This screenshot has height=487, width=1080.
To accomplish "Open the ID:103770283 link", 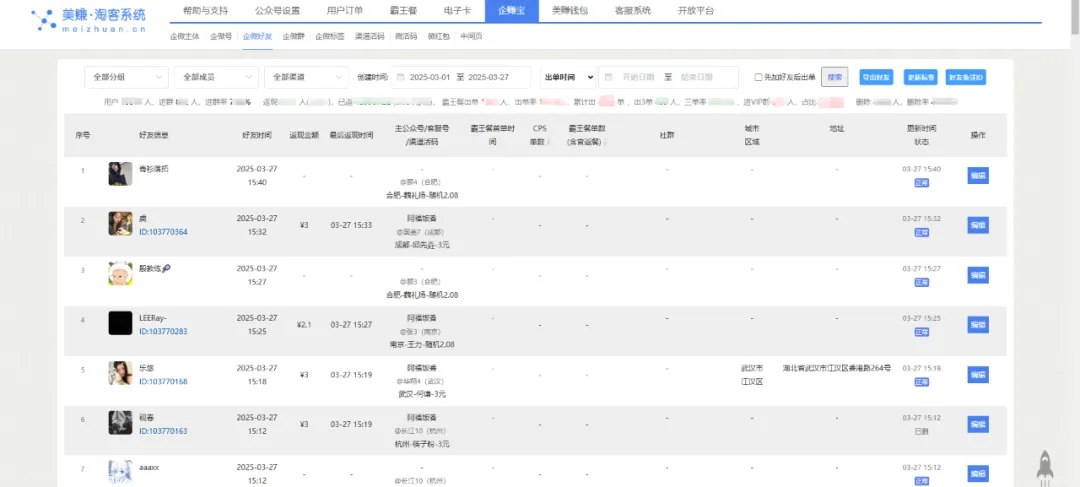I will pos(163,331).
